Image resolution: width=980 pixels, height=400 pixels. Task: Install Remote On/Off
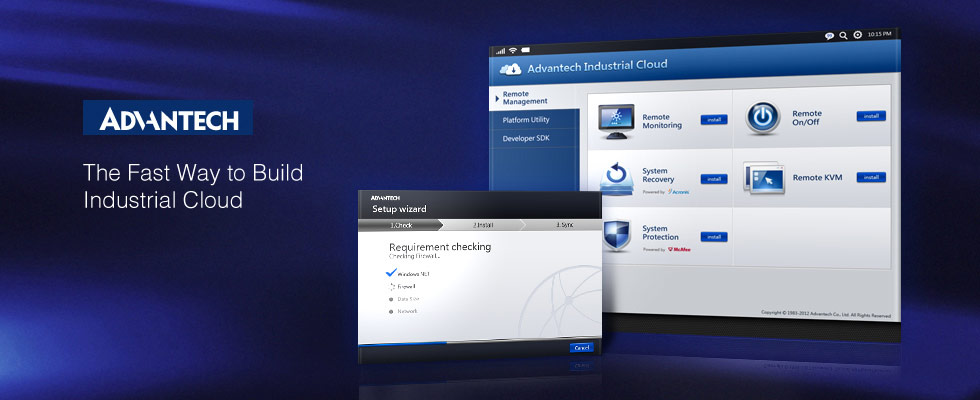click(871, 116)
